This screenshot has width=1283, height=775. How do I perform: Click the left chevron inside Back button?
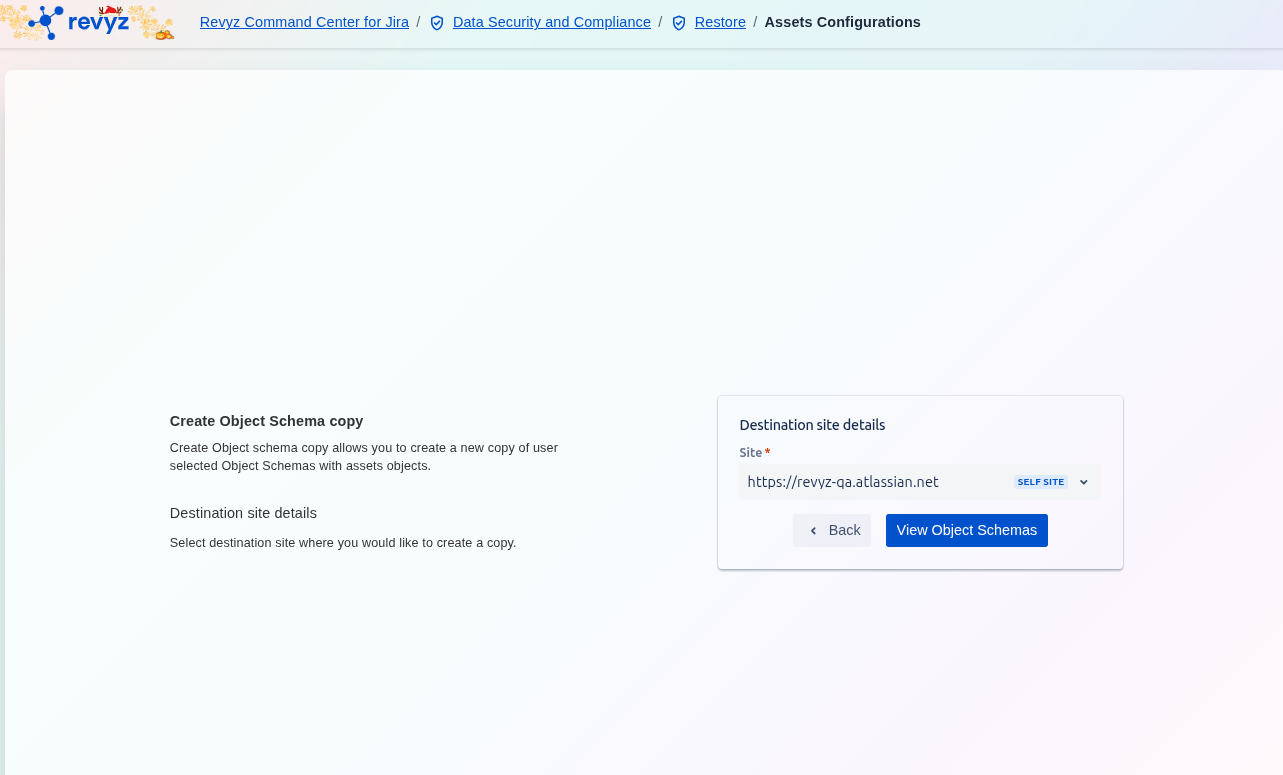tap(813, 531)
